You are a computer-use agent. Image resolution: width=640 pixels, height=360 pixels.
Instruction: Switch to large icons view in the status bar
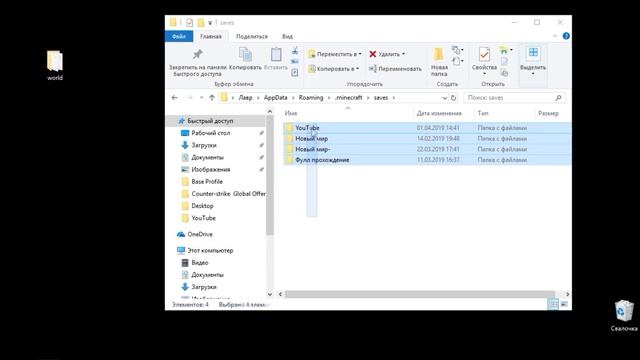[564, 304]
